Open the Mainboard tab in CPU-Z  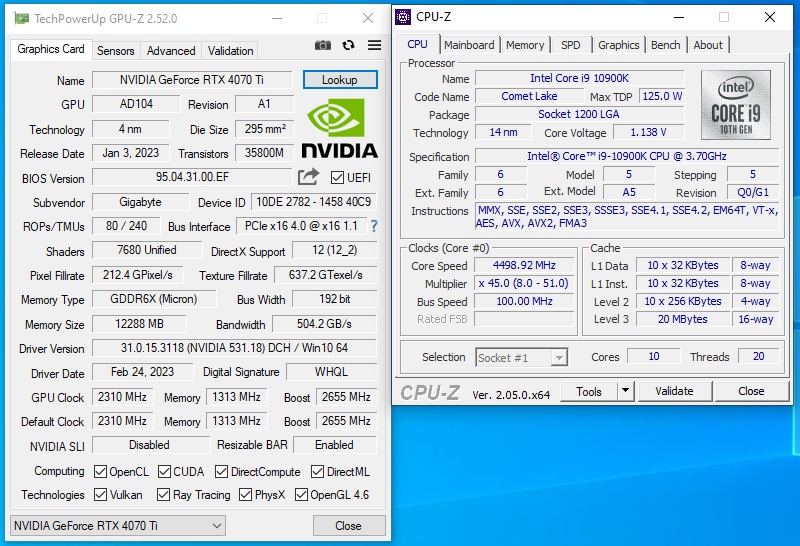coord(469,45)
